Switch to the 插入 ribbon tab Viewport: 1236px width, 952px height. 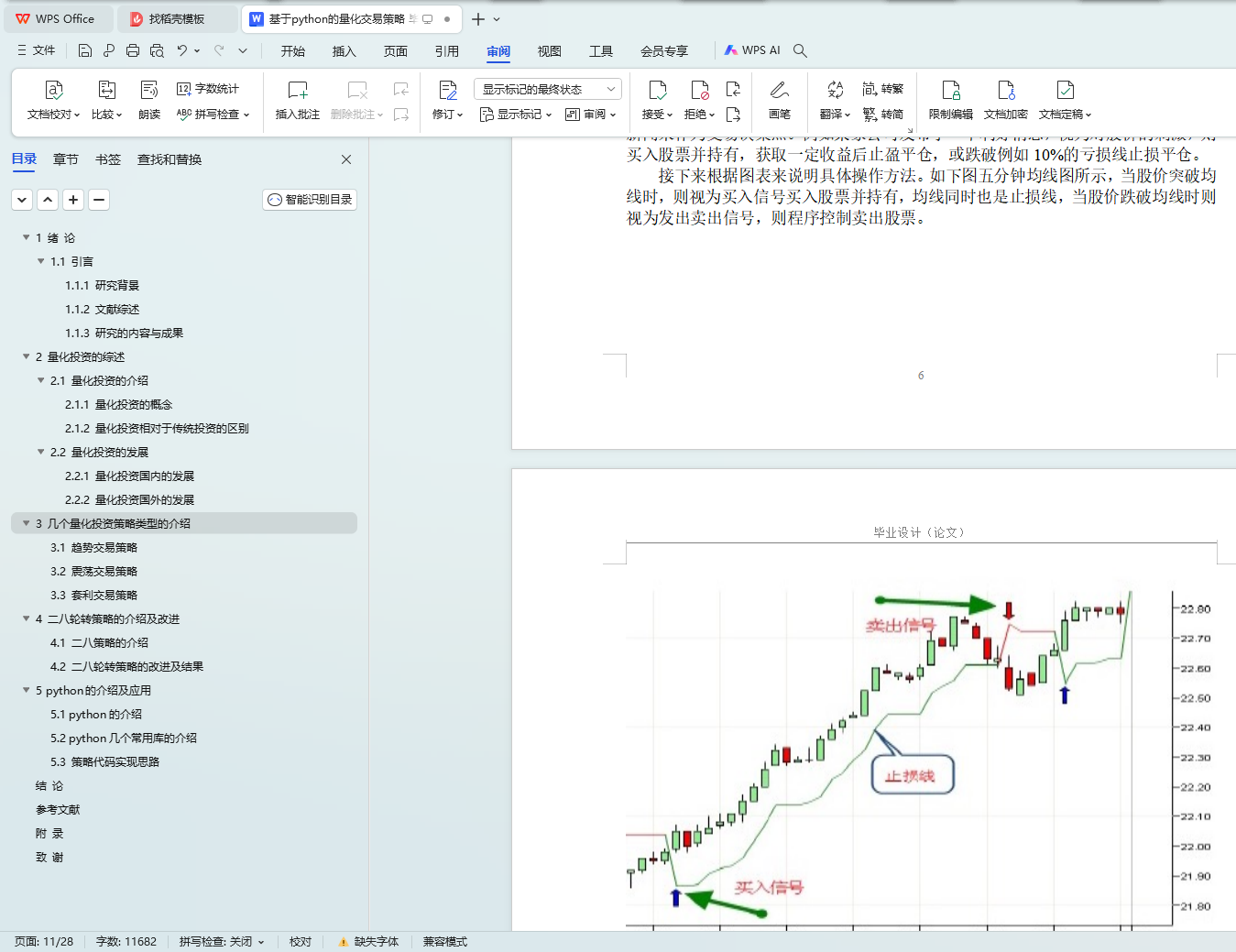pos(345,51)
